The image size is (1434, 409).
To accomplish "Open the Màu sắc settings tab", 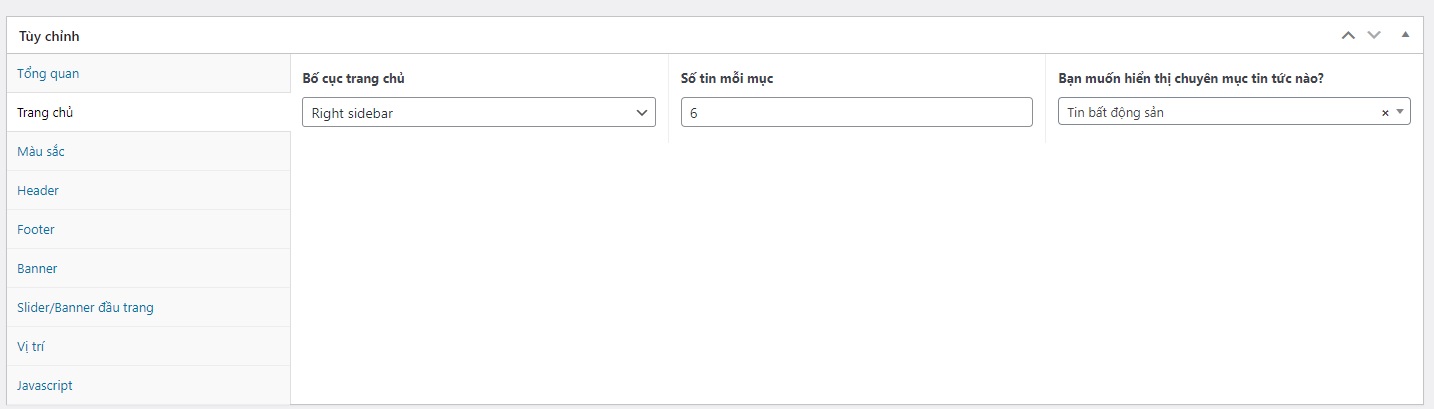I will (41, 152).
